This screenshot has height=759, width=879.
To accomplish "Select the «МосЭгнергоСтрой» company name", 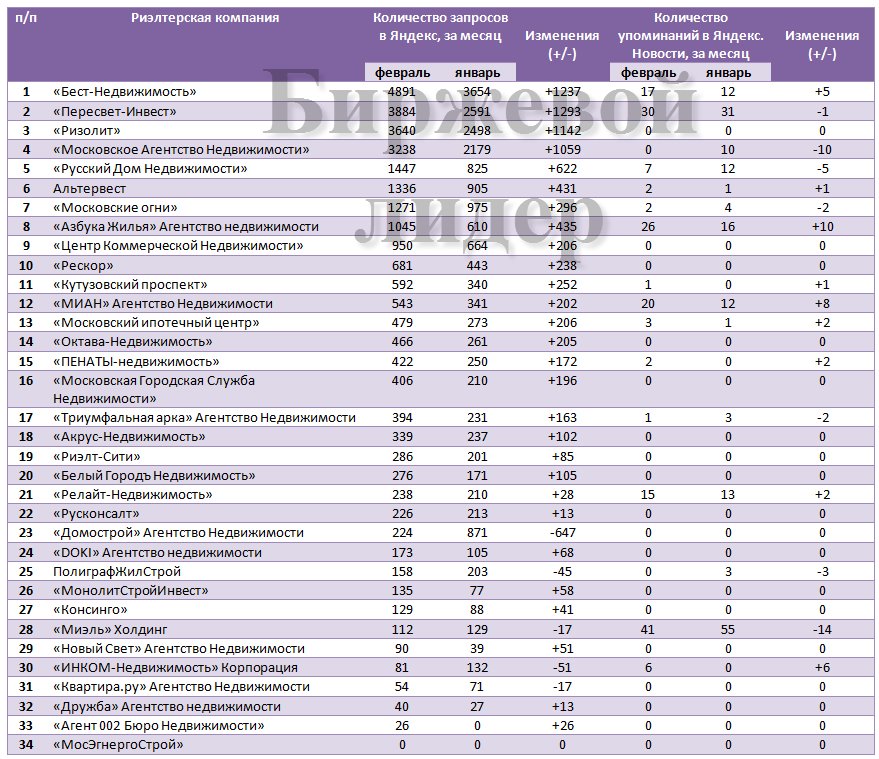I will pos(118,744).
